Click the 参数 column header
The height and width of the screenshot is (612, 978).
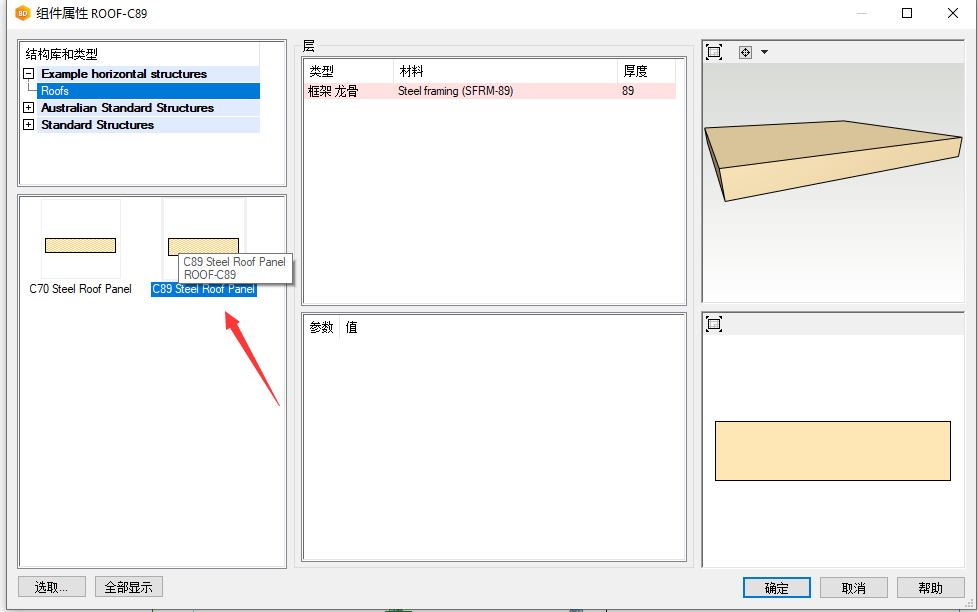[322, 327]
